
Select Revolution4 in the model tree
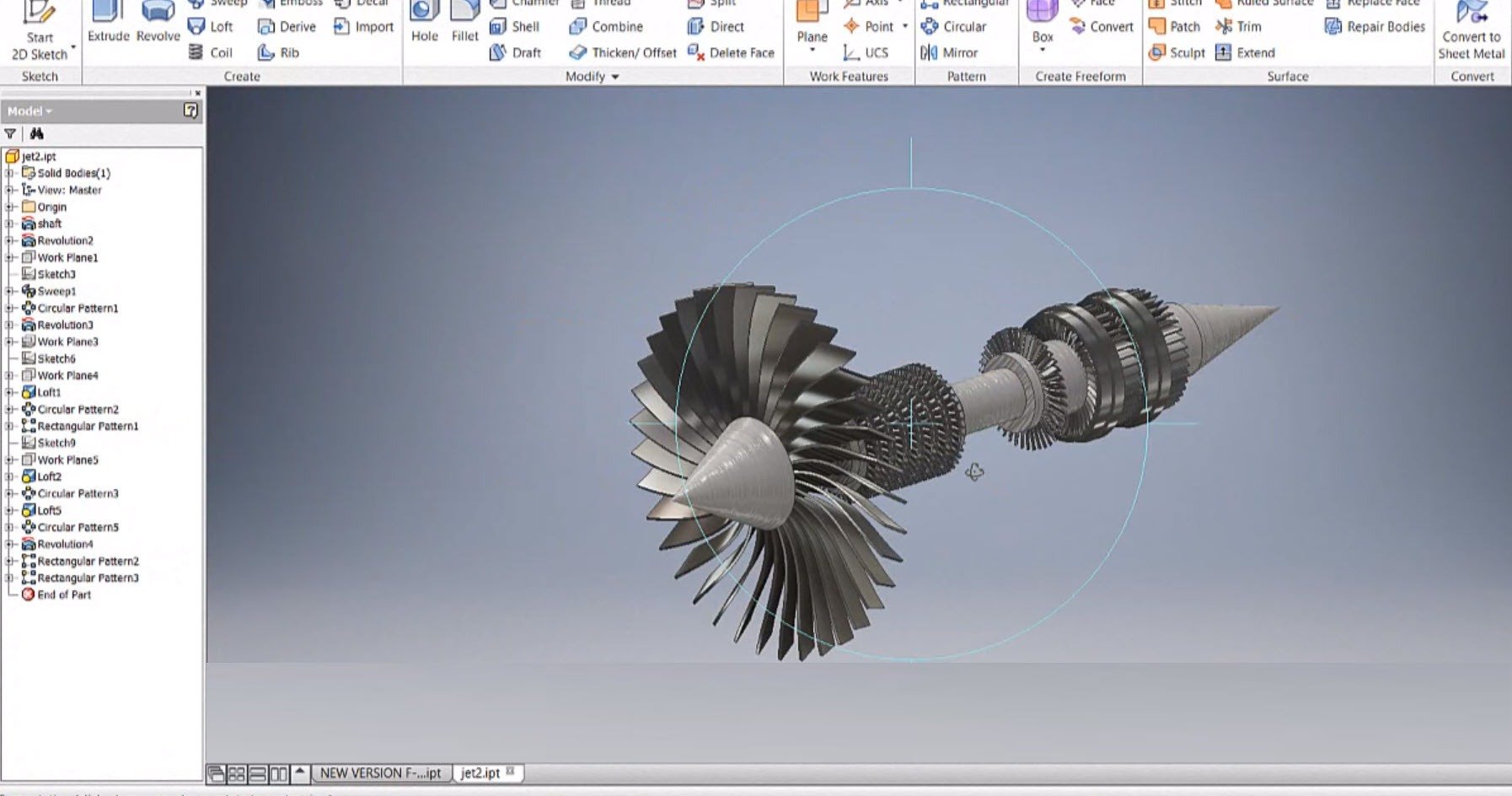[65, 544]
